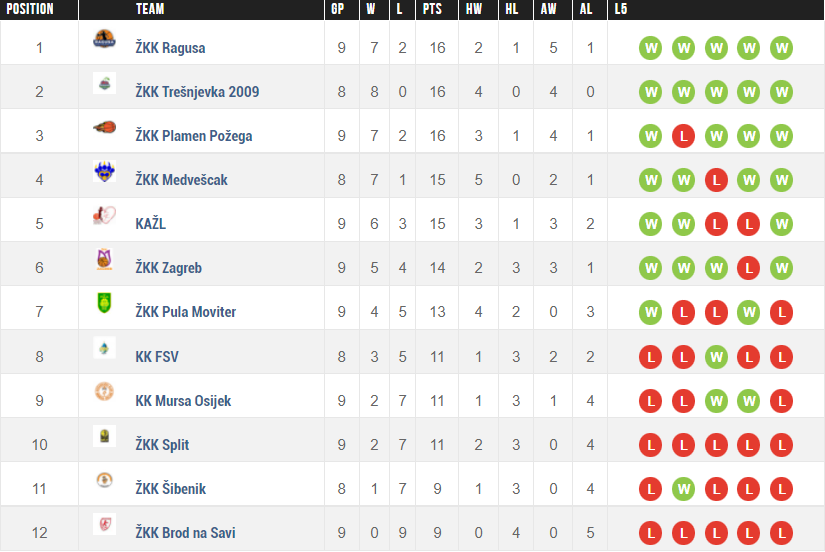Click the KK Mursa Osijek logo
This screenshot has width=825, height=552.
click(x=104, y=392)
